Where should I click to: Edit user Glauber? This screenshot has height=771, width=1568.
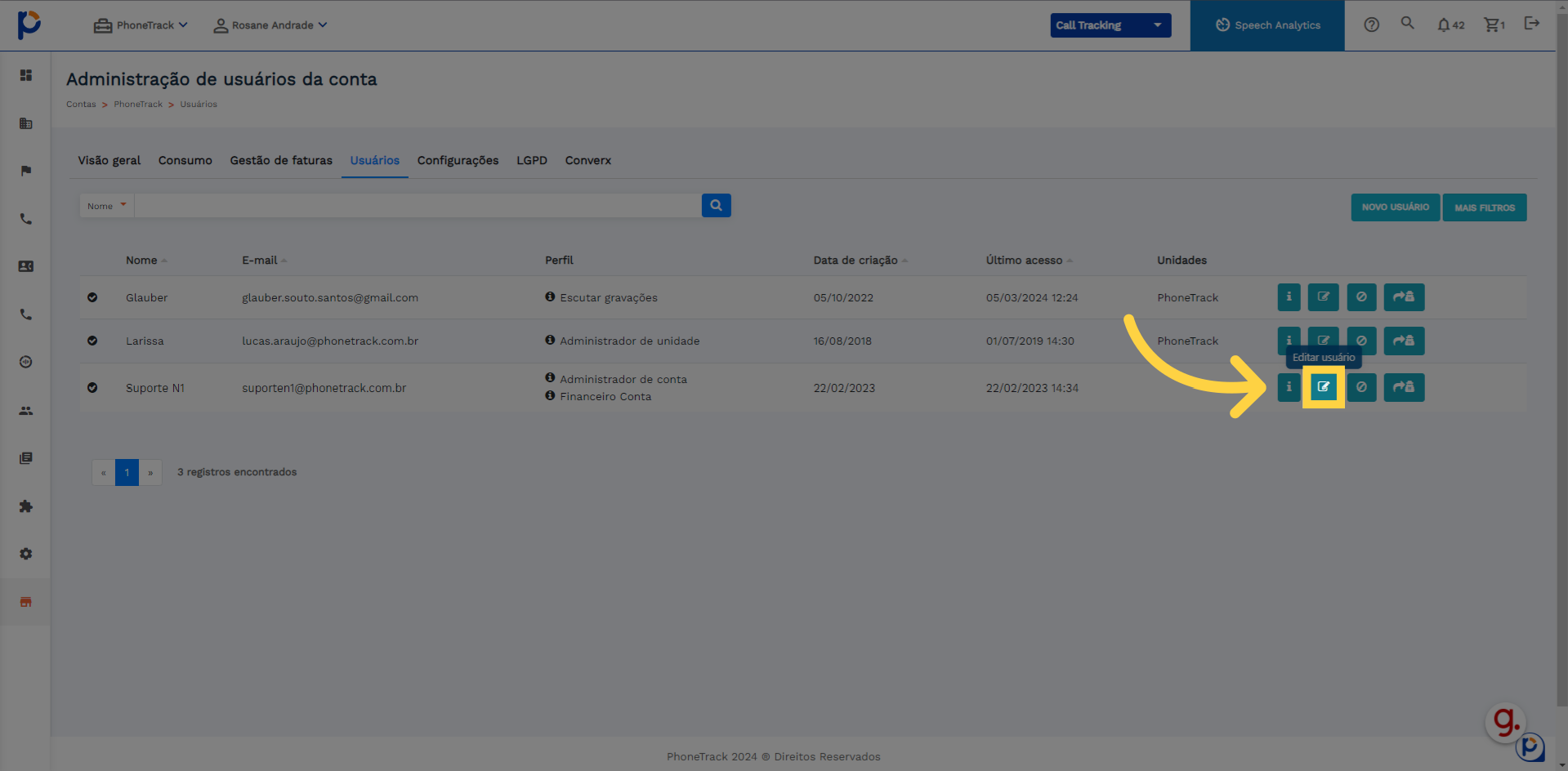click(x=1323, y=297)
